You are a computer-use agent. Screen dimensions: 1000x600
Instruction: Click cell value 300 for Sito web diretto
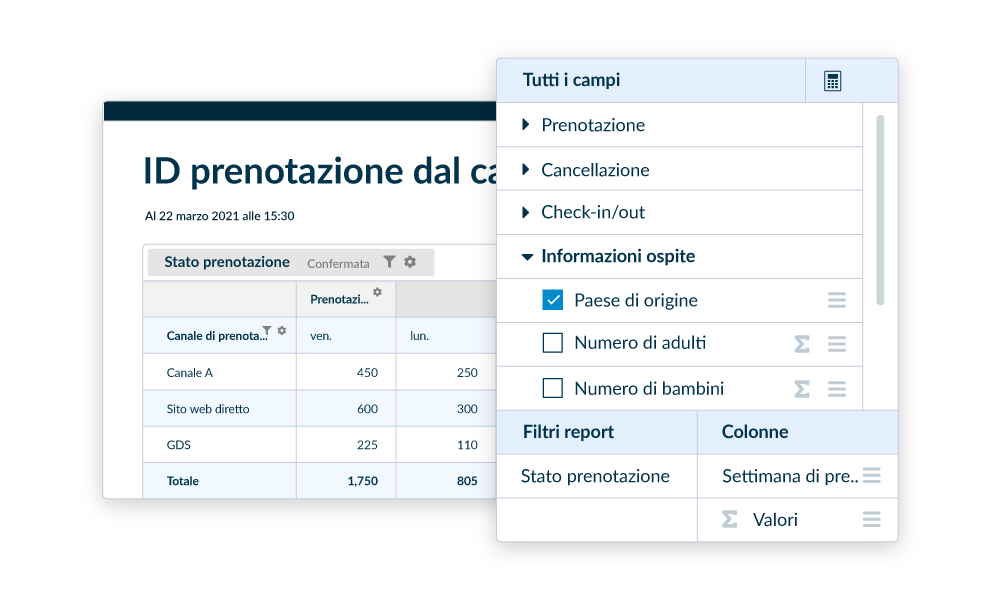coord(467,409)
